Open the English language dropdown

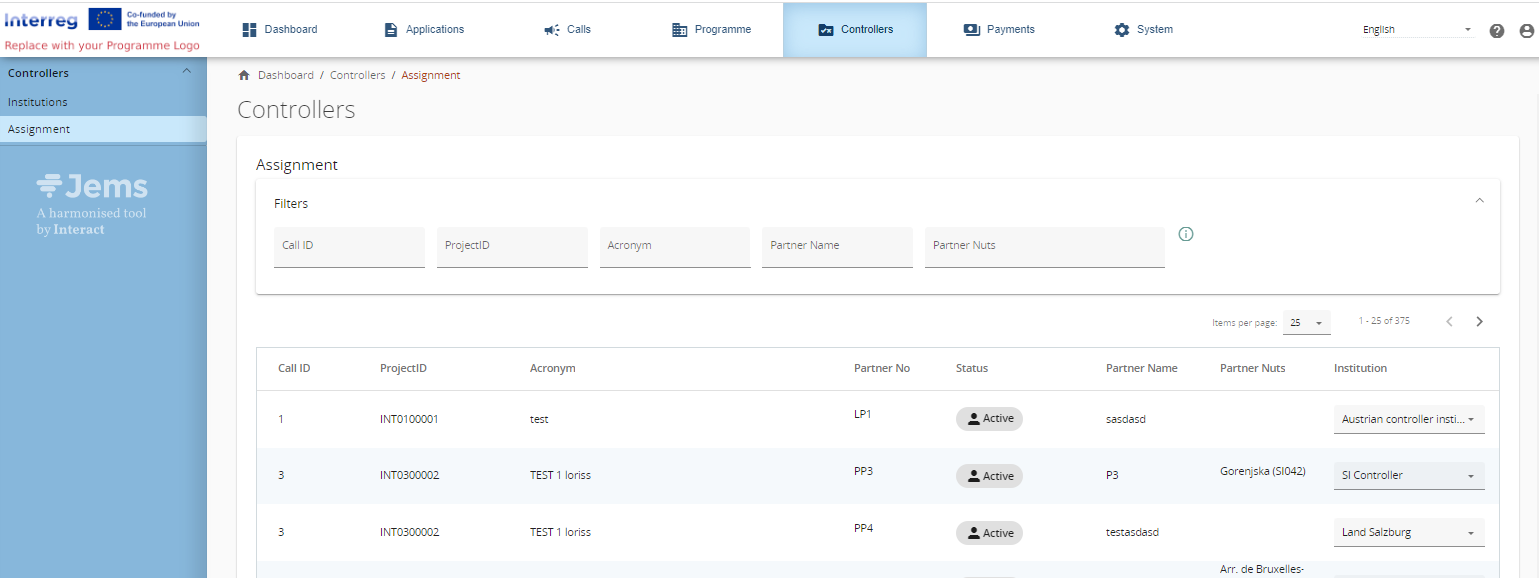[x=1417, y=30]
